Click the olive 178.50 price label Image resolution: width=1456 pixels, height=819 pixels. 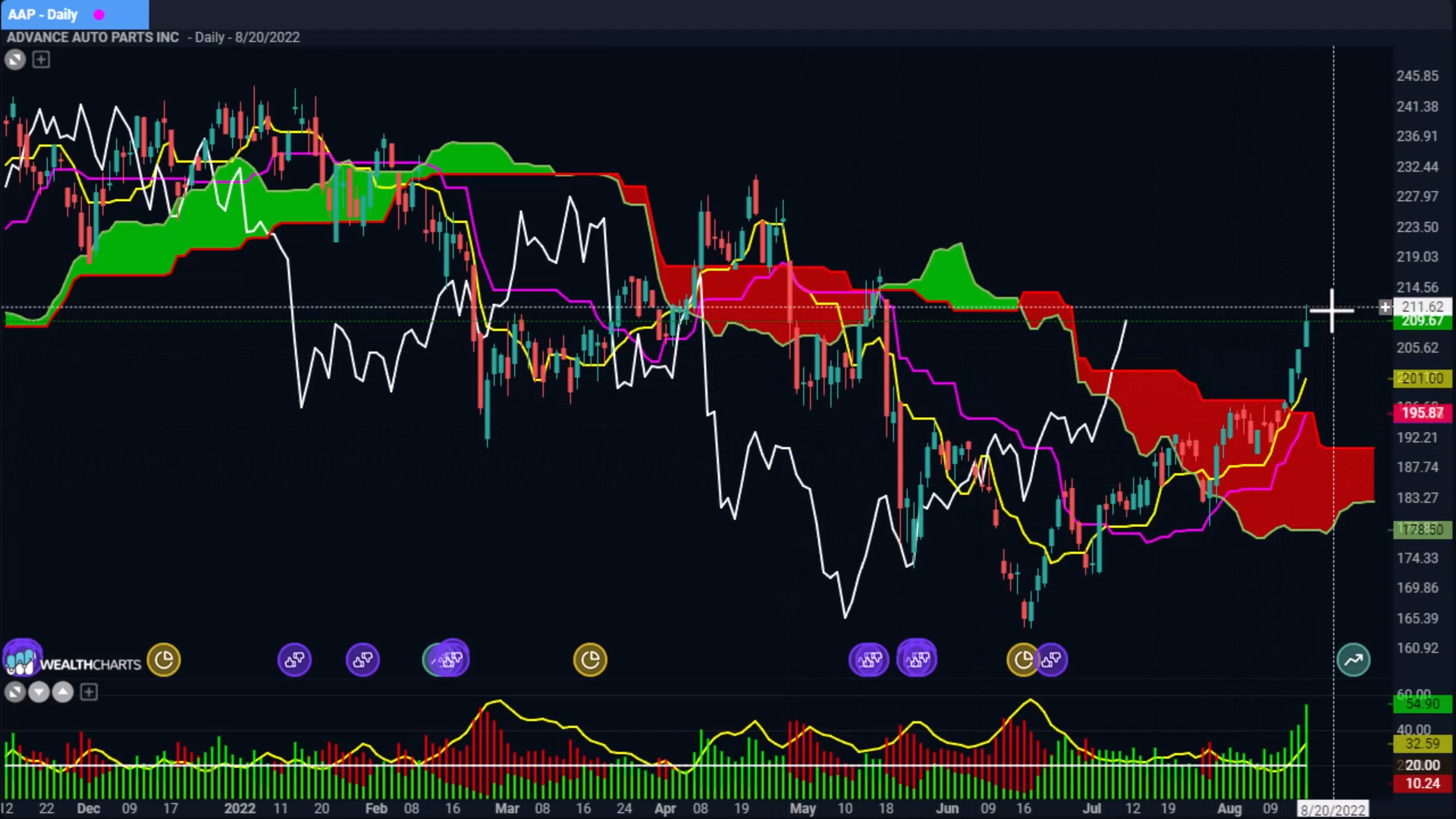[x=1423, y=529]
